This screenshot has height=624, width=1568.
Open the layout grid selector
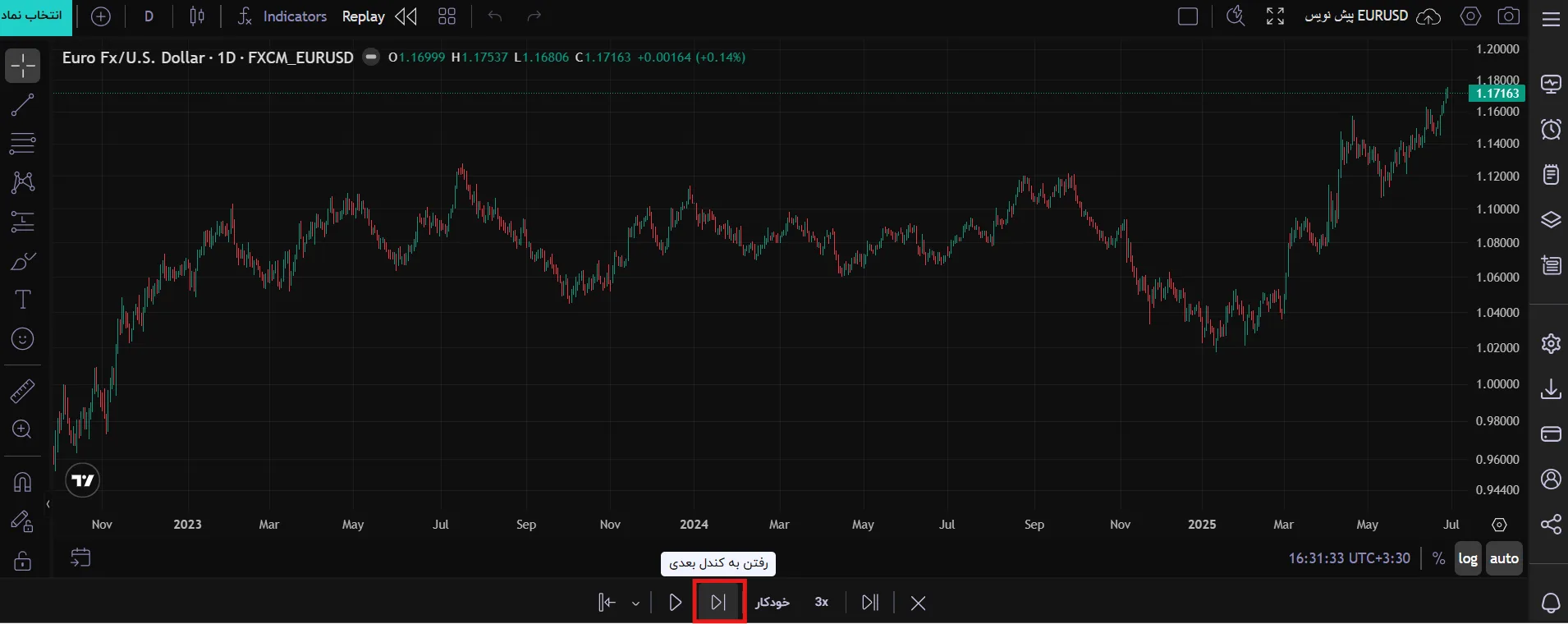pyautogui.click(x=447, y=16)
